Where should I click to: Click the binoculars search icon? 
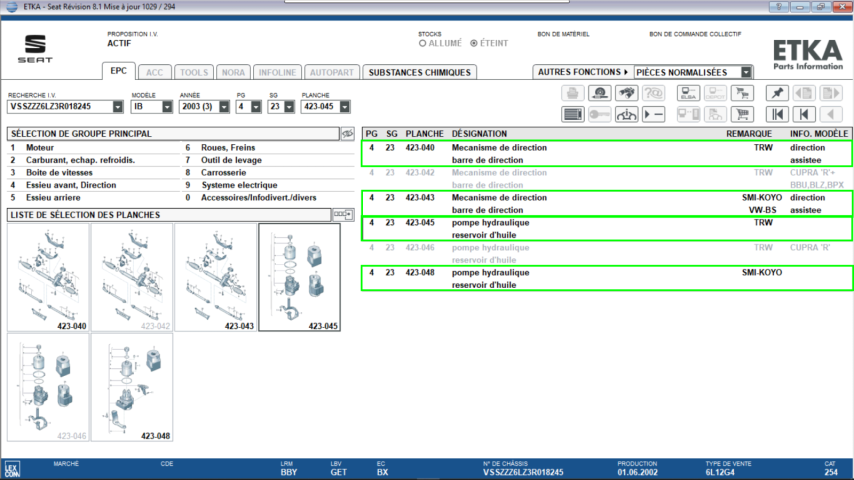[626, 93]
